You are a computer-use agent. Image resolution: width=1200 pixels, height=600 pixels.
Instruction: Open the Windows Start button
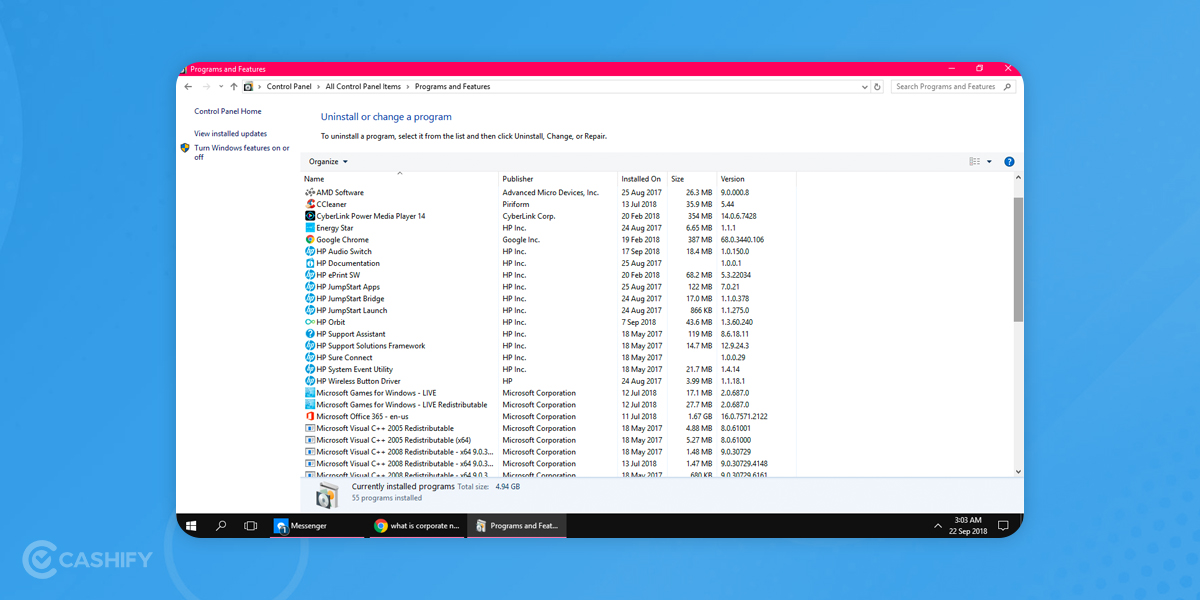click(190, 525)
